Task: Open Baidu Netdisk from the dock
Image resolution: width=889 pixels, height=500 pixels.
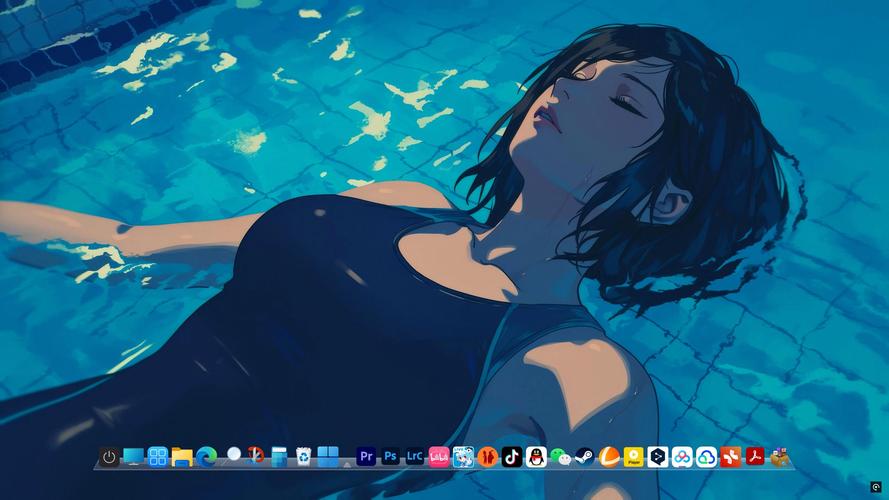Action: pyautogui.click(x=682, y=456)
